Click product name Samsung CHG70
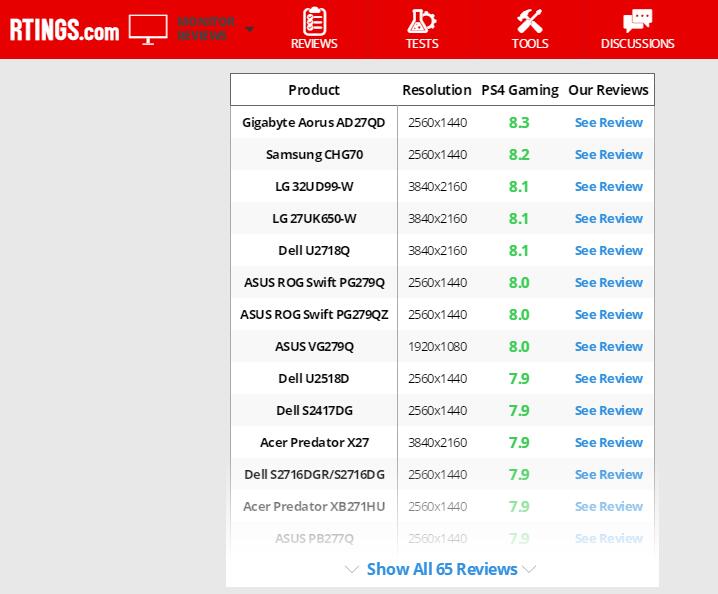The height and width of the screenshot is (594, 718). coord(314,155)
